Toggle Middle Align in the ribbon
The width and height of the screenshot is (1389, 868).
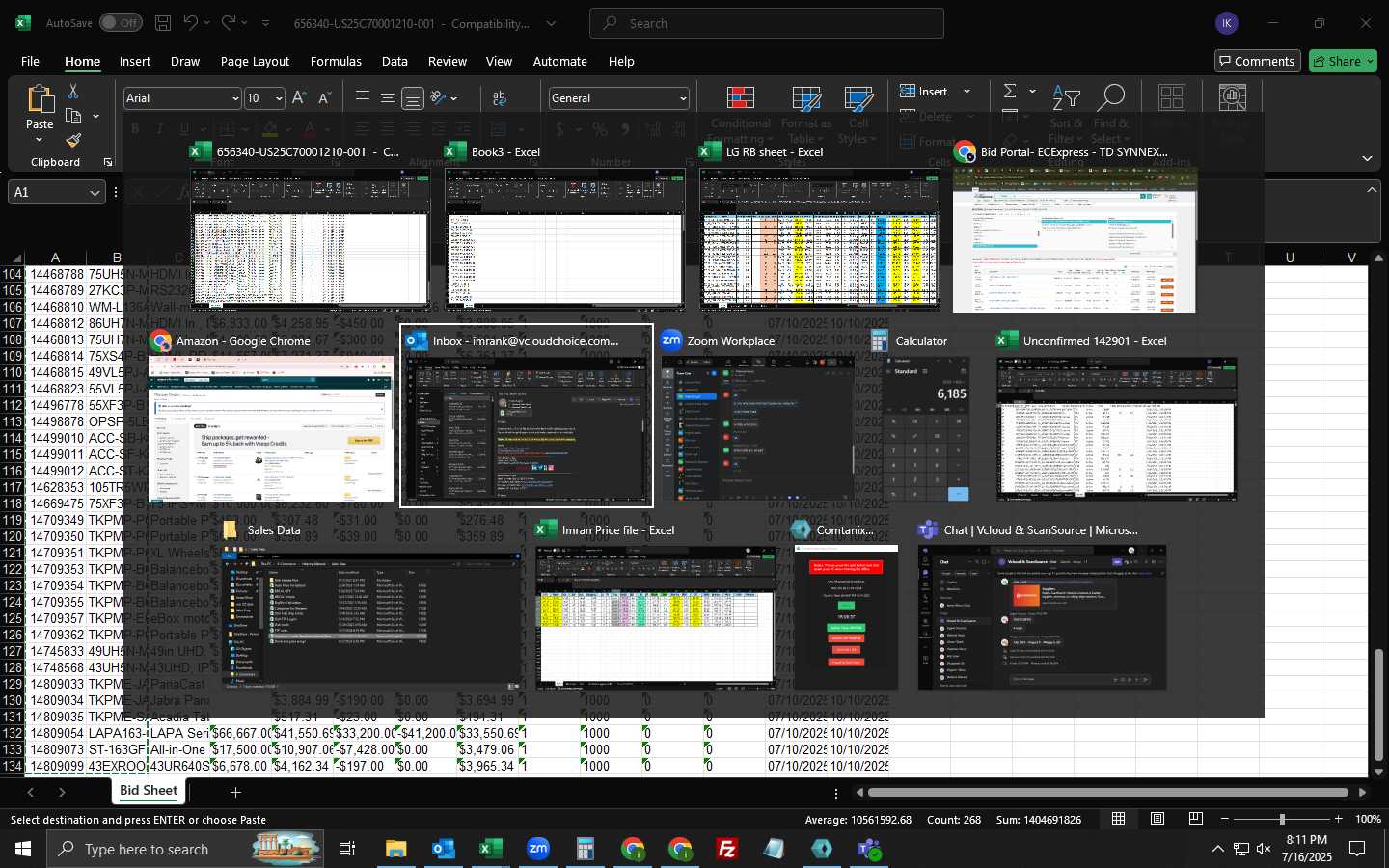388,98
